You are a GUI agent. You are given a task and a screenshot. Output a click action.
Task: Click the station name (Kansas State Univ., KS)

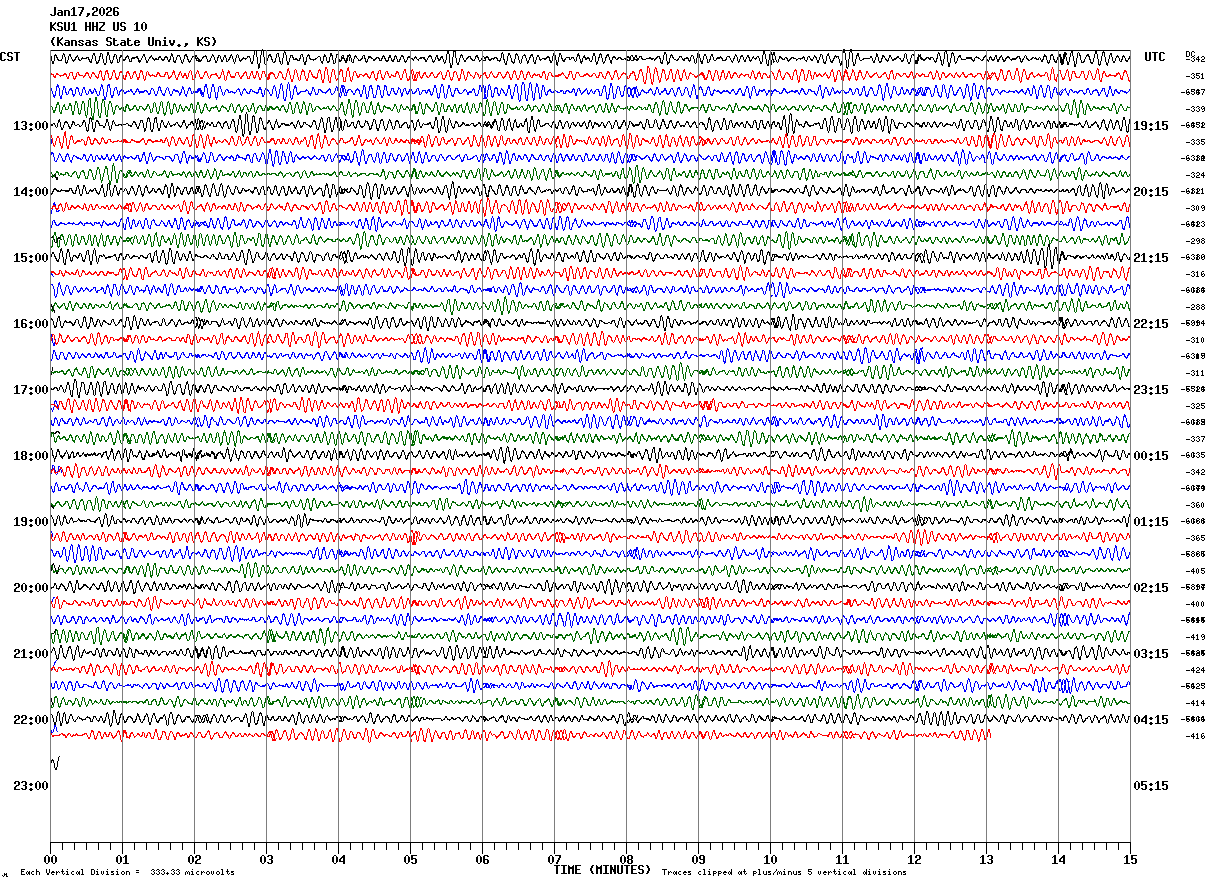[133, 42]
